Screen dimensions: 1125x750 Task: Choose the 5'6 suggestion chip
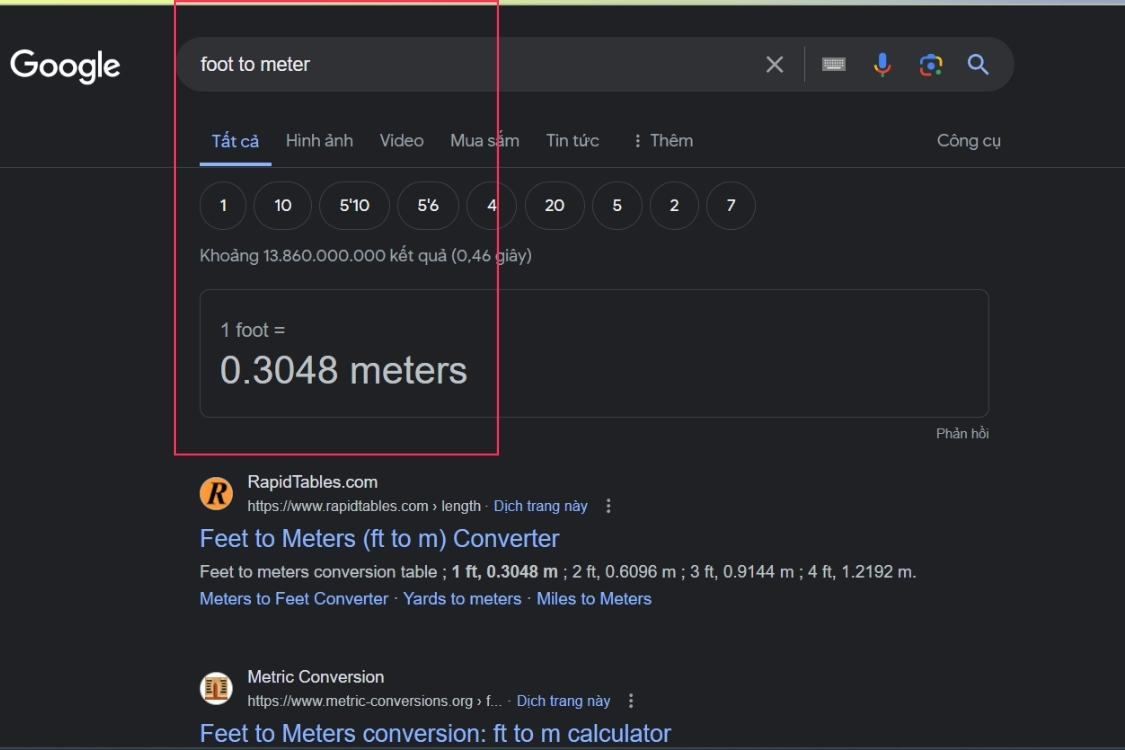(x=428, y=206)
